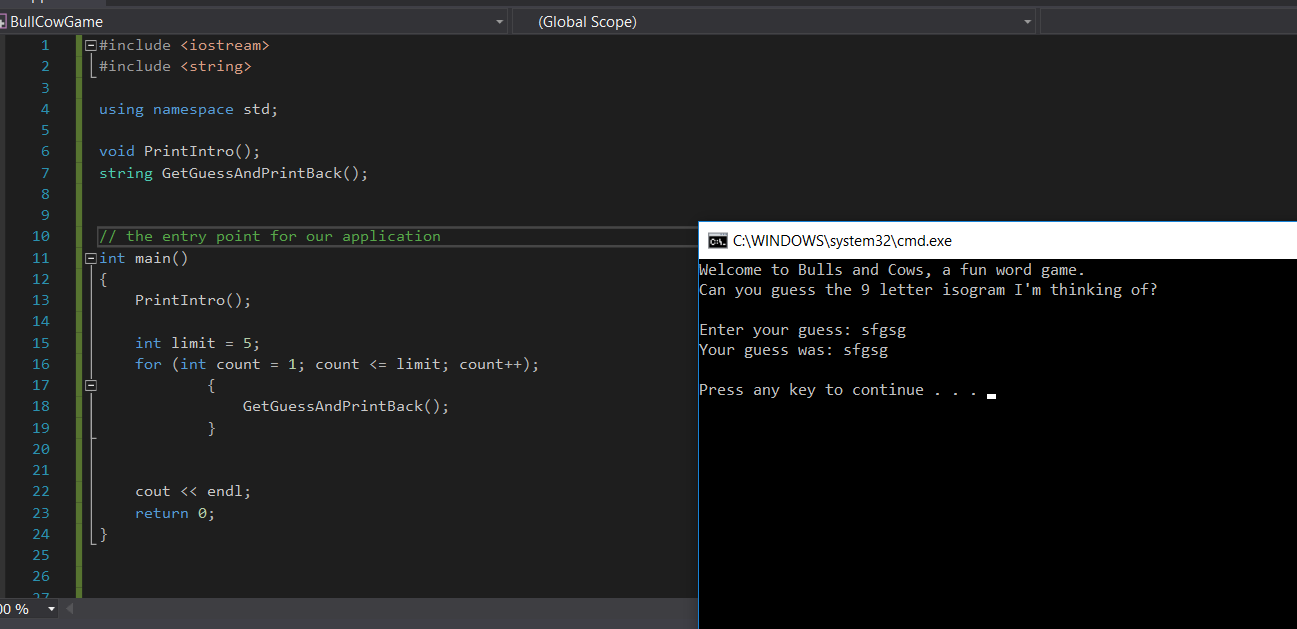This screenshot has height=629, width=1297.
Task: Click the horizontal scrollbar left arrow
Action: pyautogui.click(x=69, y=608)
